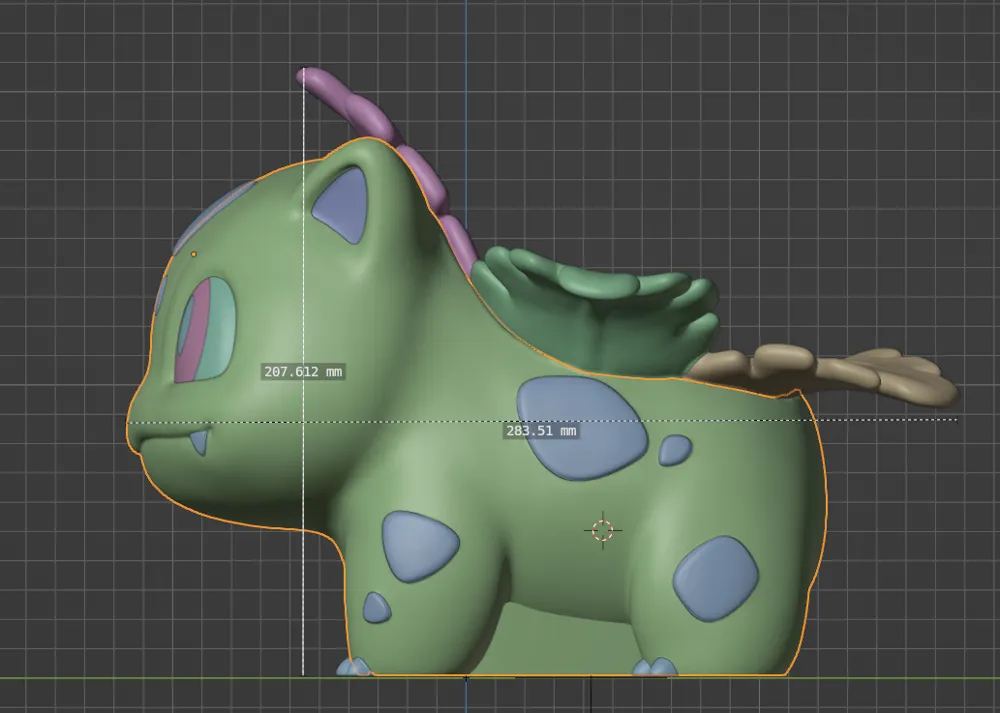Click the model's large eye

[205, 329]
